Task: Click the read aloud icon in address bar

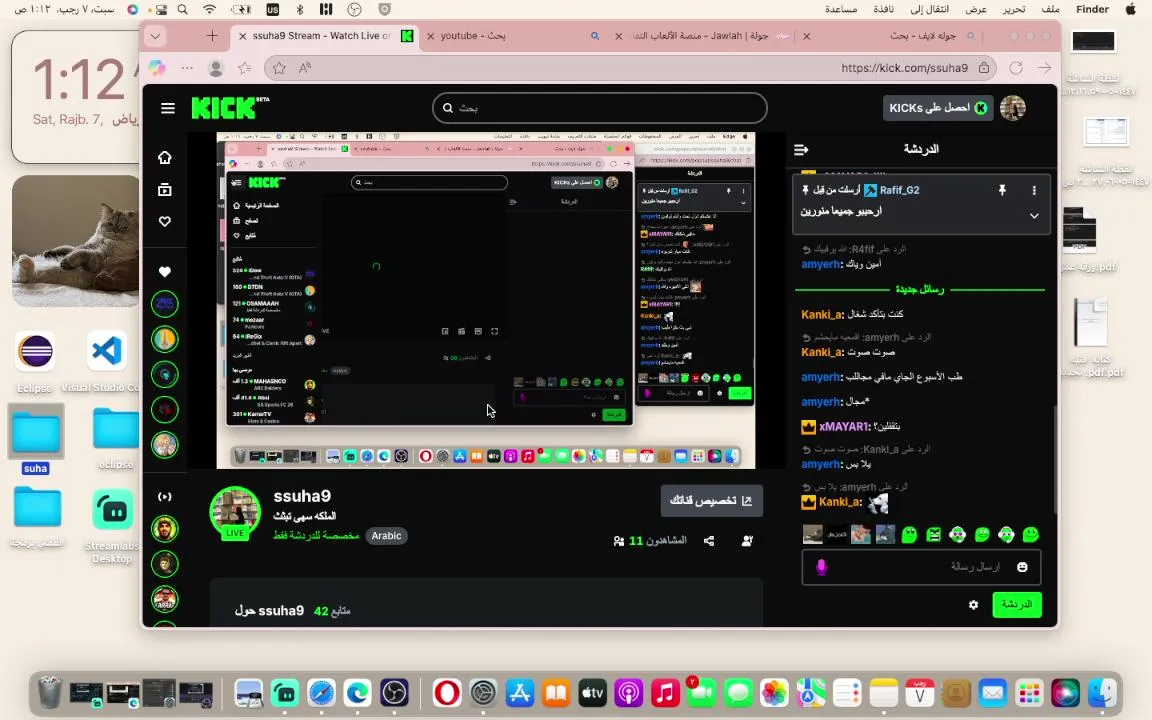Action: [305, 68]
